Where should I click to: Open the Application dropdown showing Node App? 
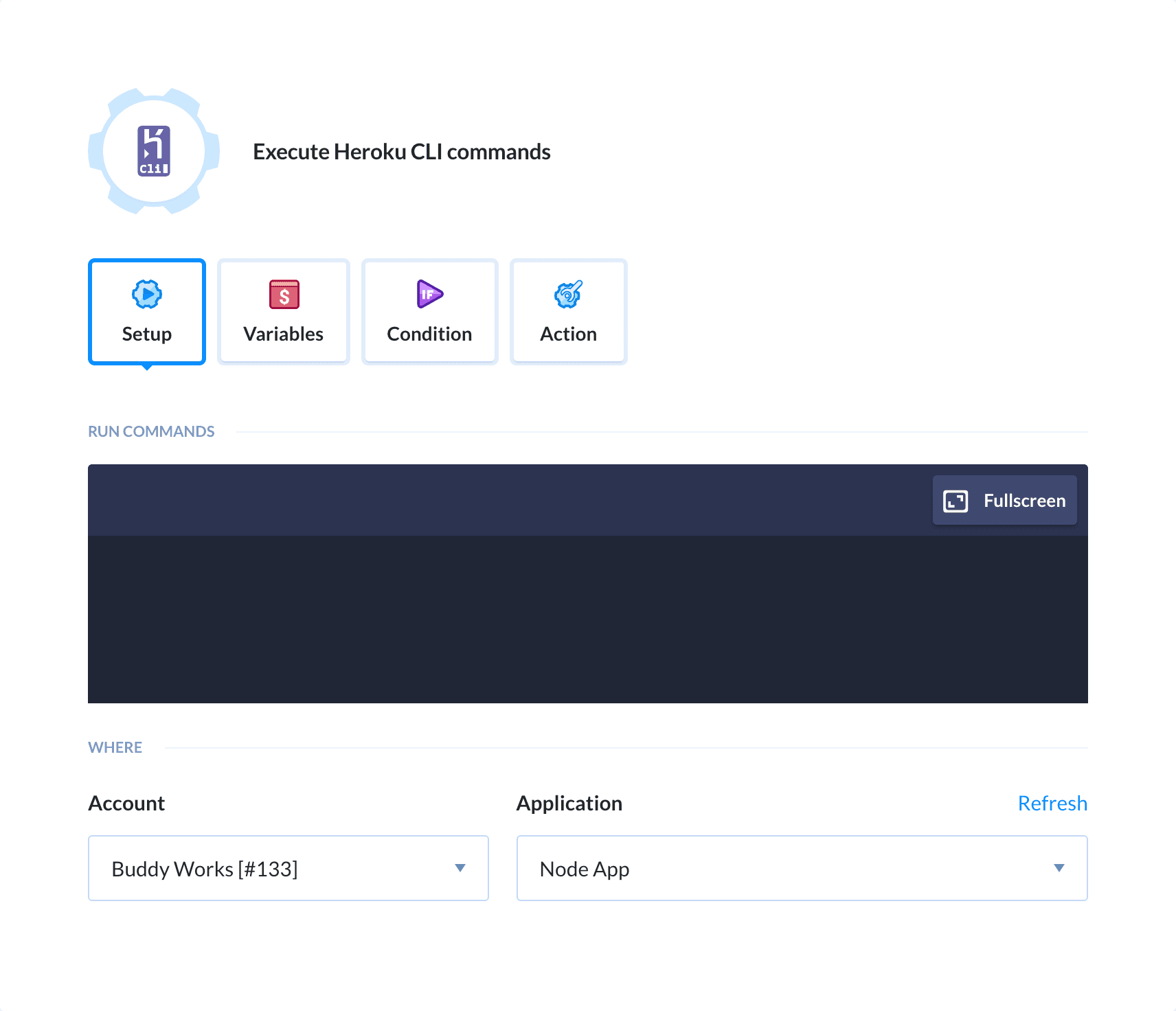(x=802, y=867)
